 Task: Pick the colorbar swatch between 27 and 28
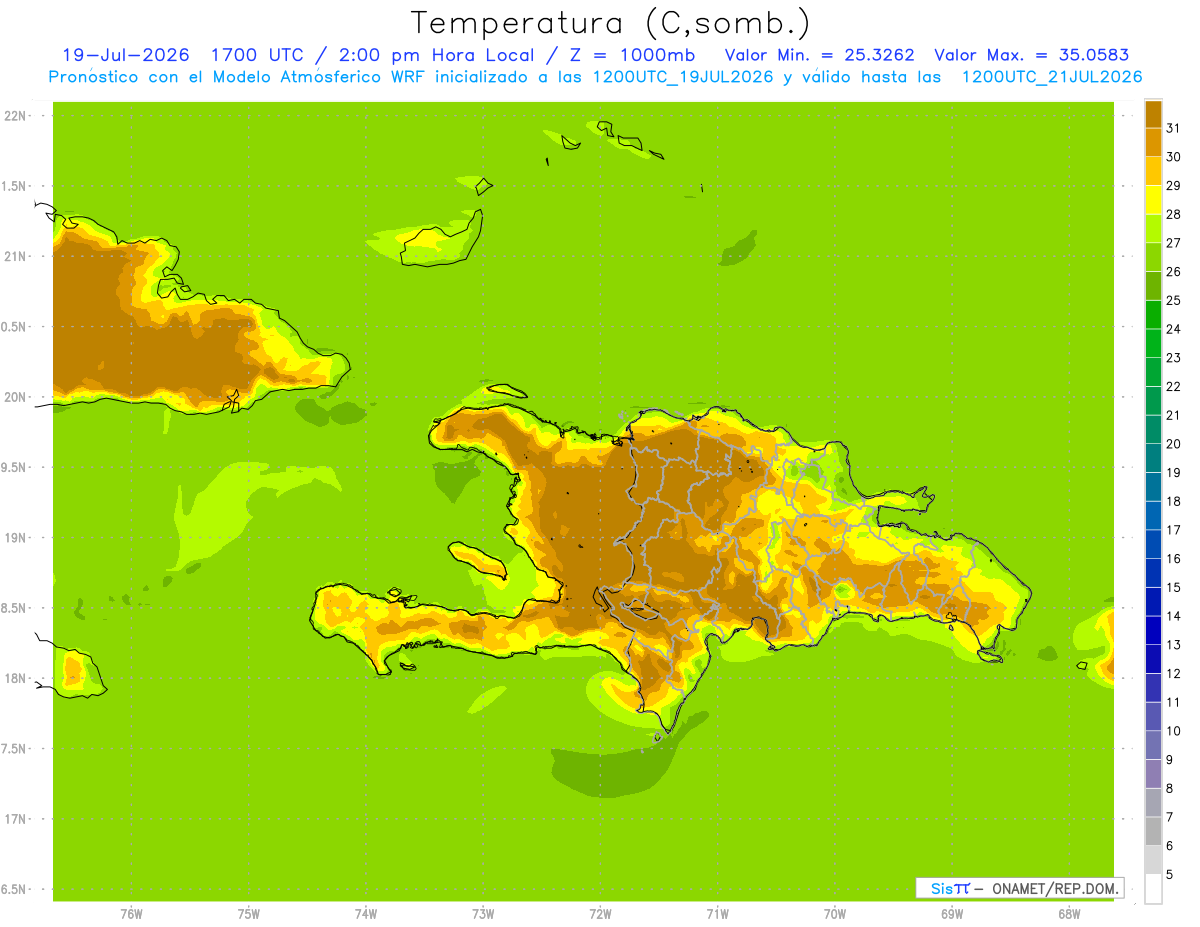(x=1153, y=227)
